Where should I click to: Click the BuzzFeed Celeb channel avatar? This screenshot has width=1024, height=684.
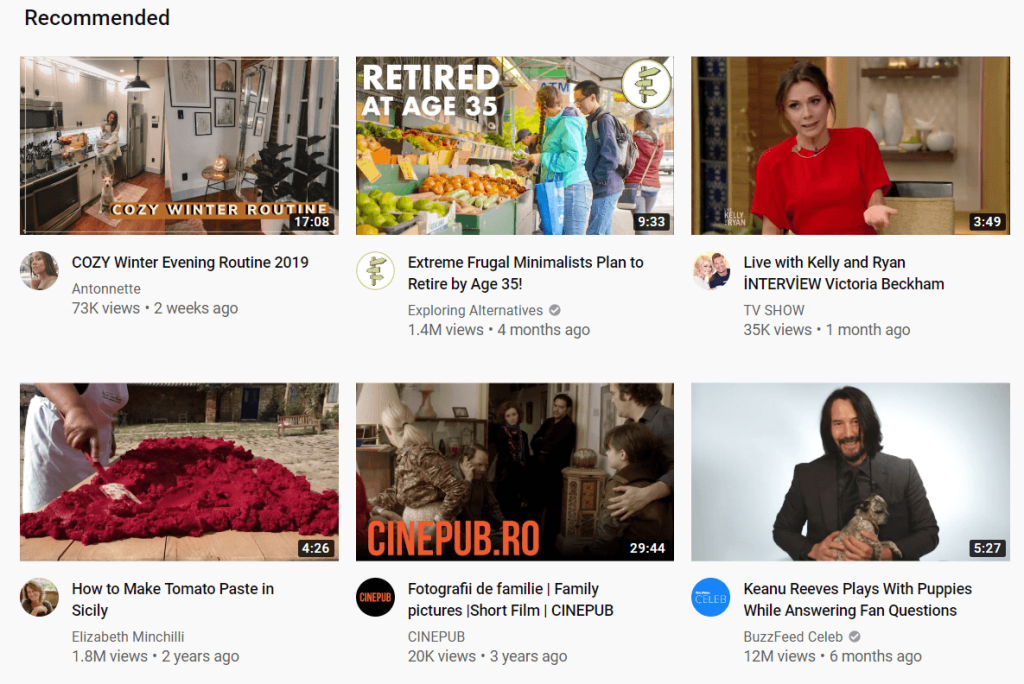click(711, 597)
